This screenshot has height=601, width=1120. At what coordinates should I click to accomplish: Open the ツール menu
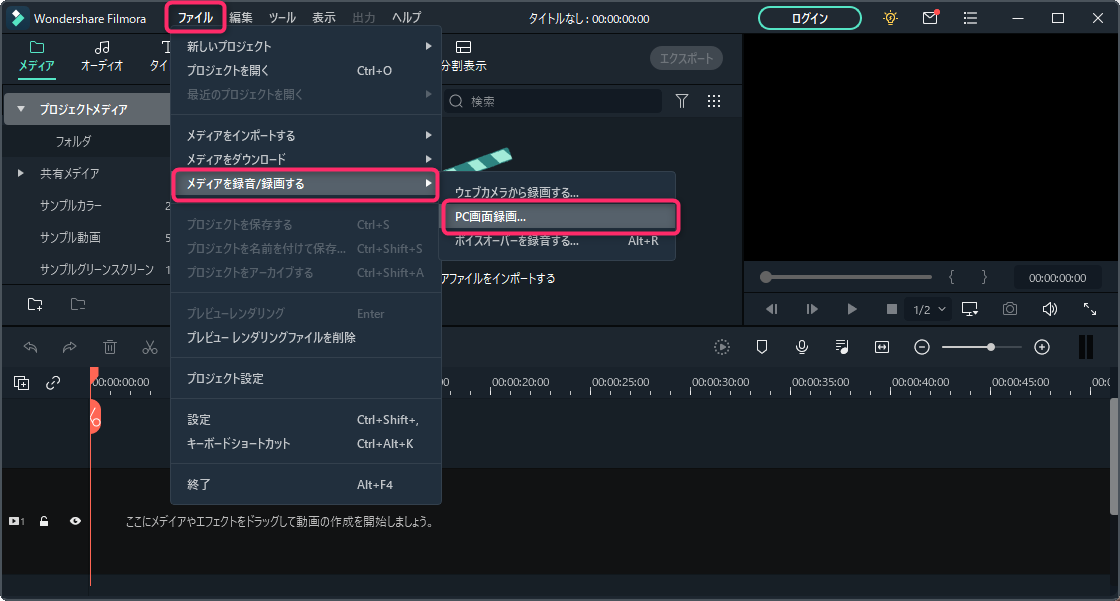click(282, 18)
